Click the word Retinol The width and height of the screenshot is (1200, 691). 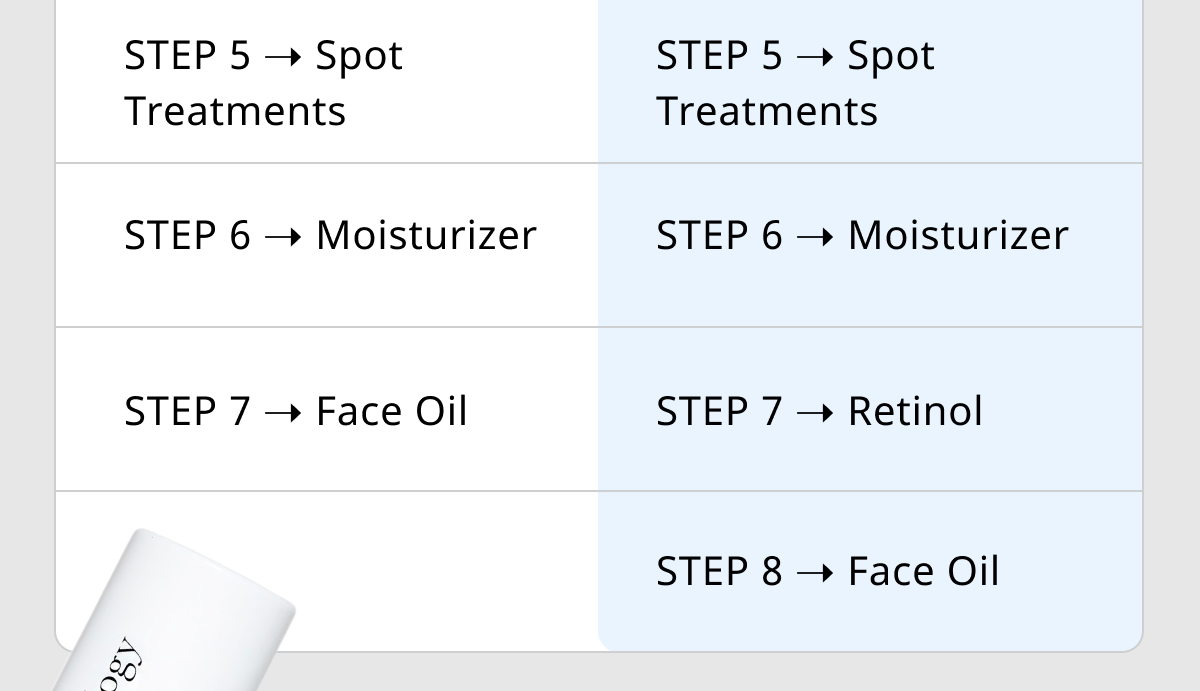click(x=915, y=411)
